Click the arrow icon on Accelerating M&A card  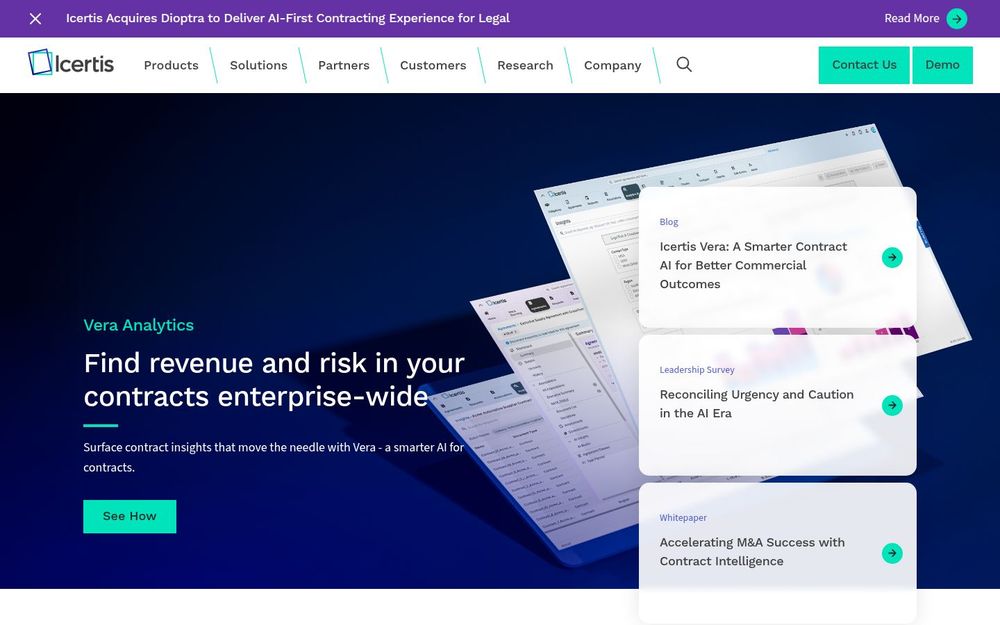[x=892, y=553]
